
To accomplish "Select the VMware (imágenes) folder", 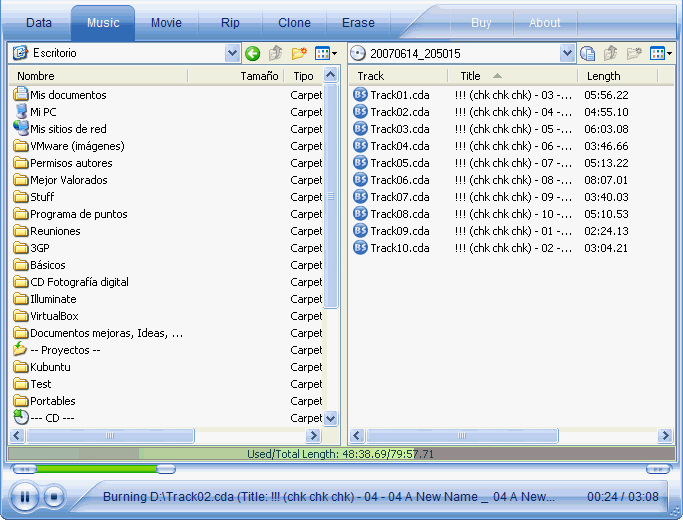I will pyautogui.click(x=68, y=146).
